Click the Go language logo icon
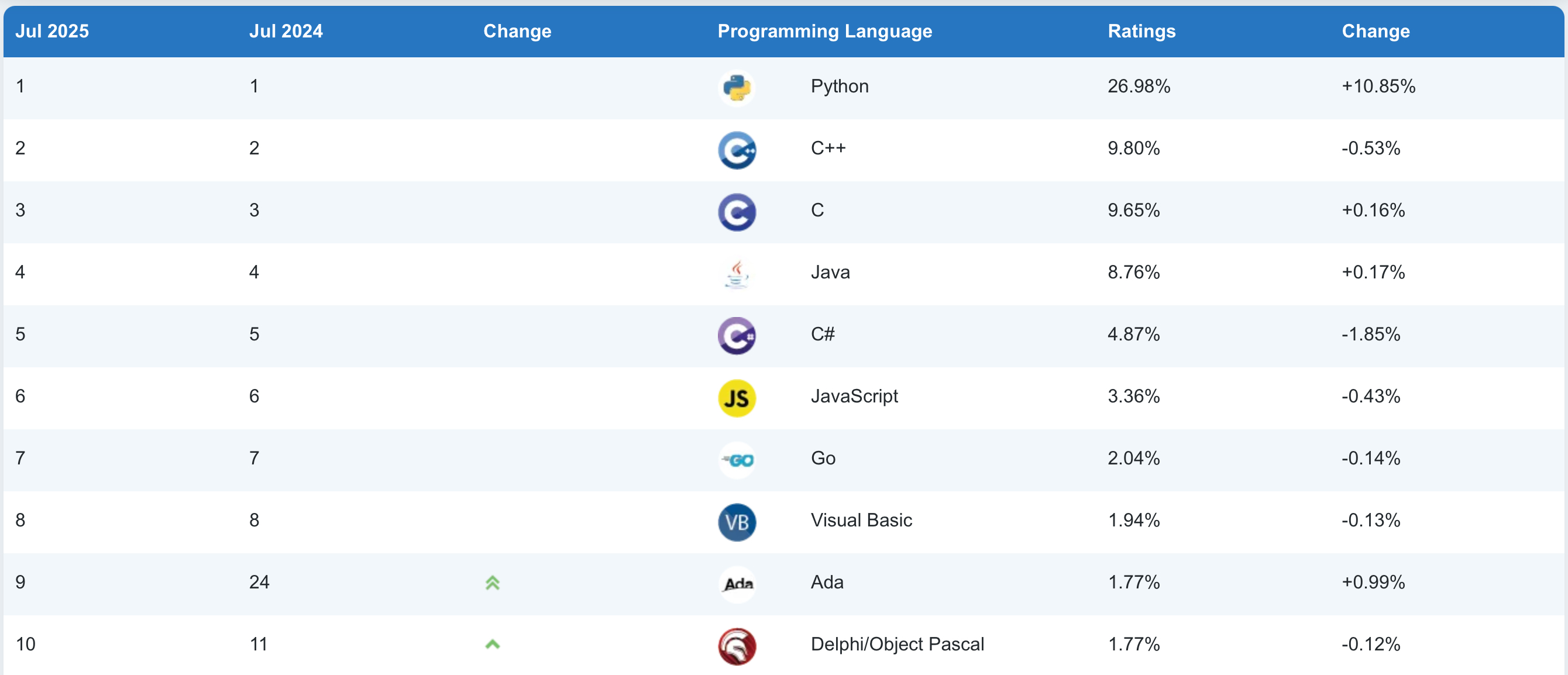Screen dimensions: 1568x675 click(737, 460)
